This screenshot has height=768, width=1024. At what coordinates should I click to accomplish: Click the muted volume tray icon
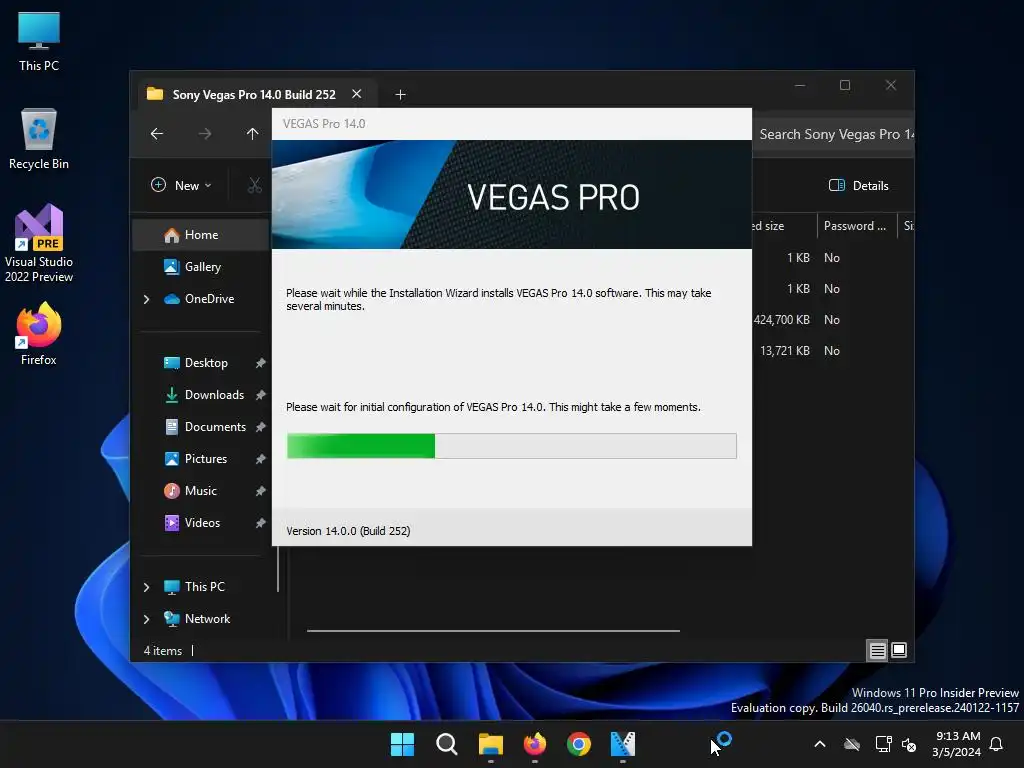coord(909,744)
